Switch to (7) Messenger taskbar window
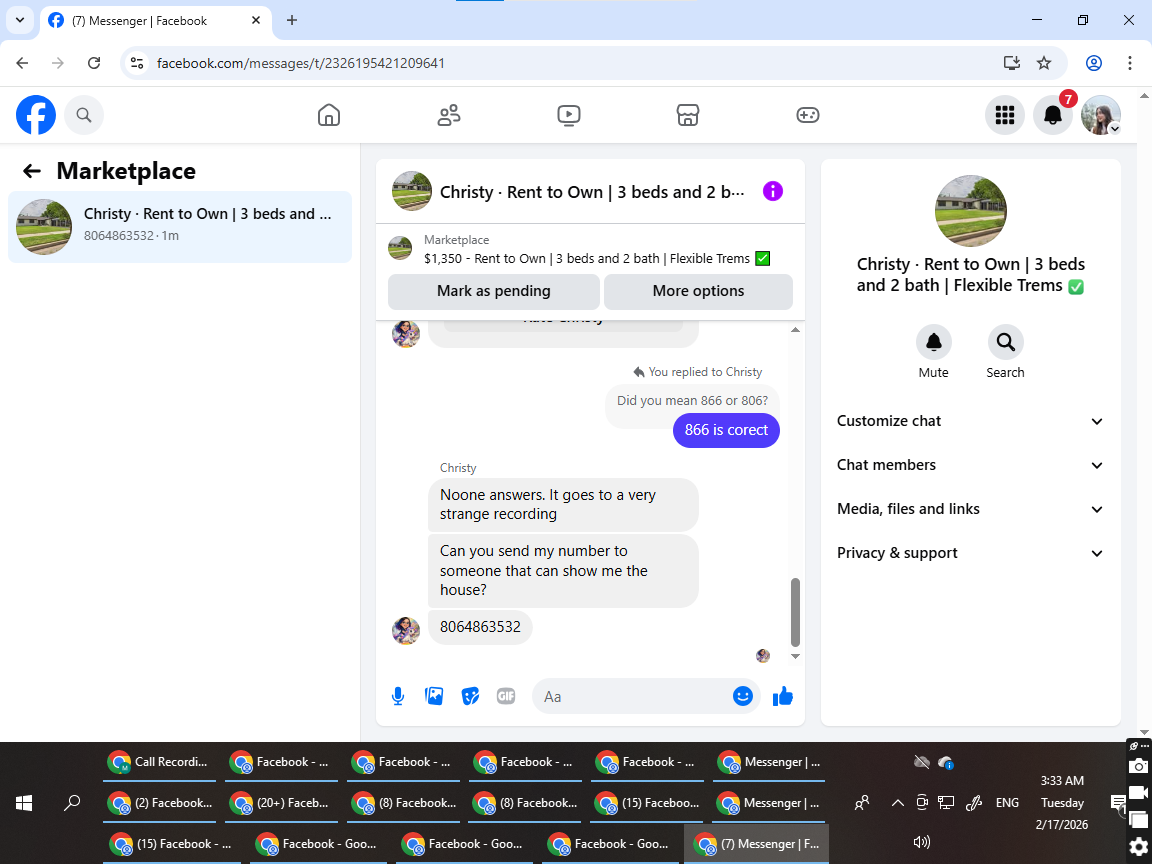This screenshot has width=1152, height=864. (x=758, y=844)
